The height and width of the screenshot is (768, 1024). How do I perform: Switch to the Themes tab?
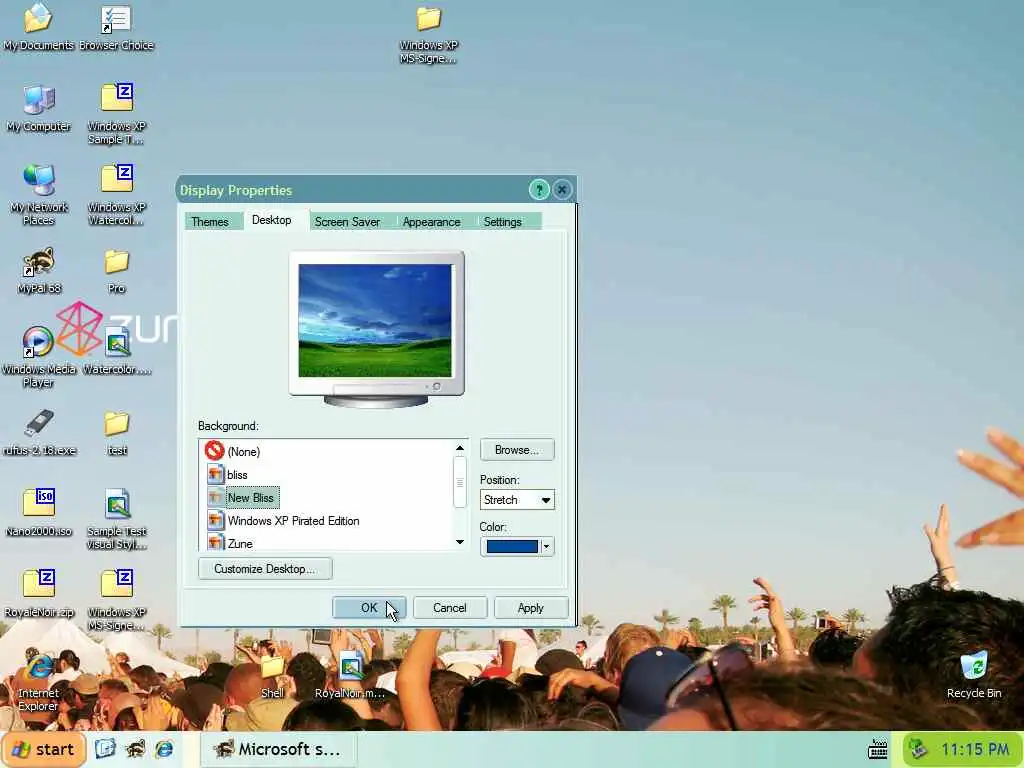(x=210, y=221)
